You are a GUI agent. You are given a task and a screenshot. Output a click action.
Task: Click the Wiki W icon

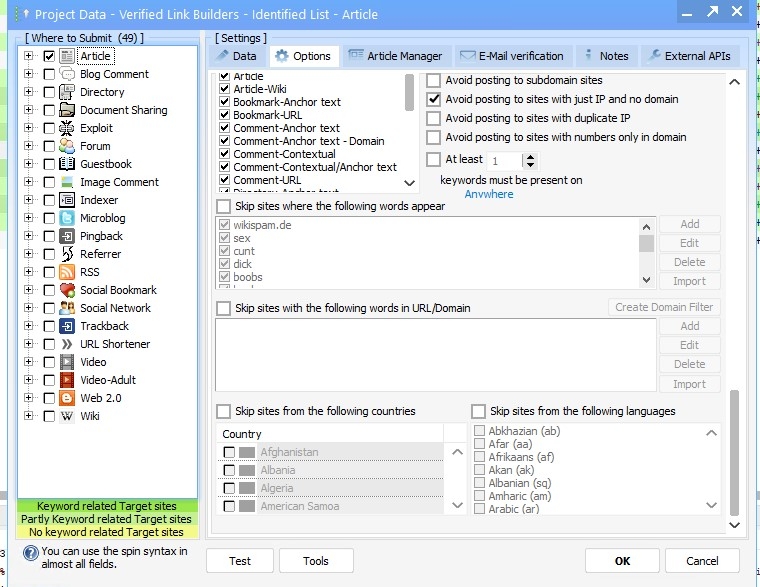click(67, 416)
